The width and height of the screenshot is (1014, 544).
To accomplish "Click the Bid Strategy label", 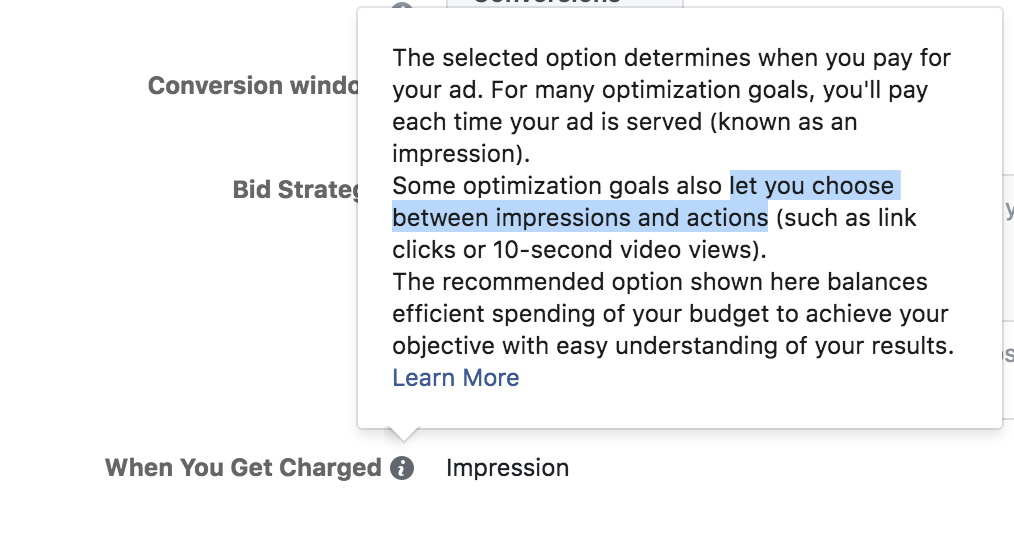I will (295, 189).
